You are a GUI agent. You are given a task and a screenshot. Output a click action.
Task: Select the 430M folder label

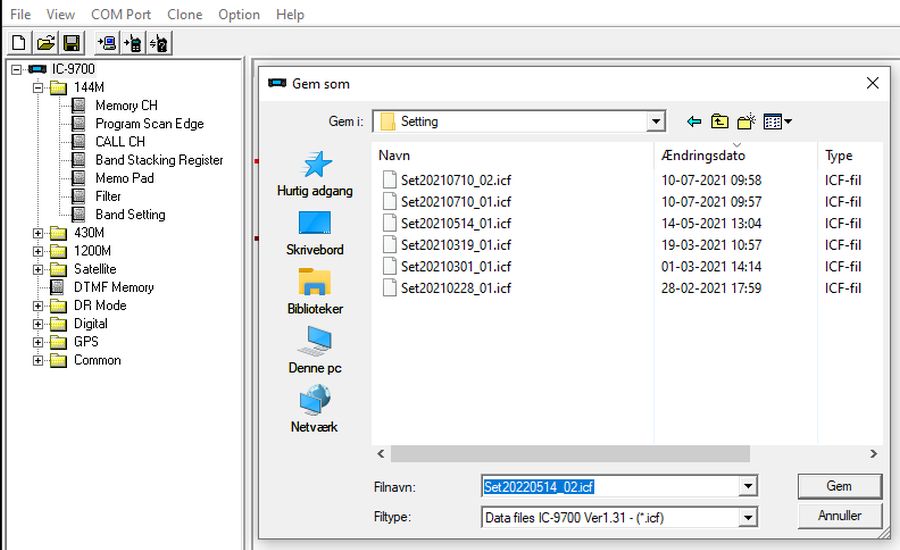coord(89,233)
